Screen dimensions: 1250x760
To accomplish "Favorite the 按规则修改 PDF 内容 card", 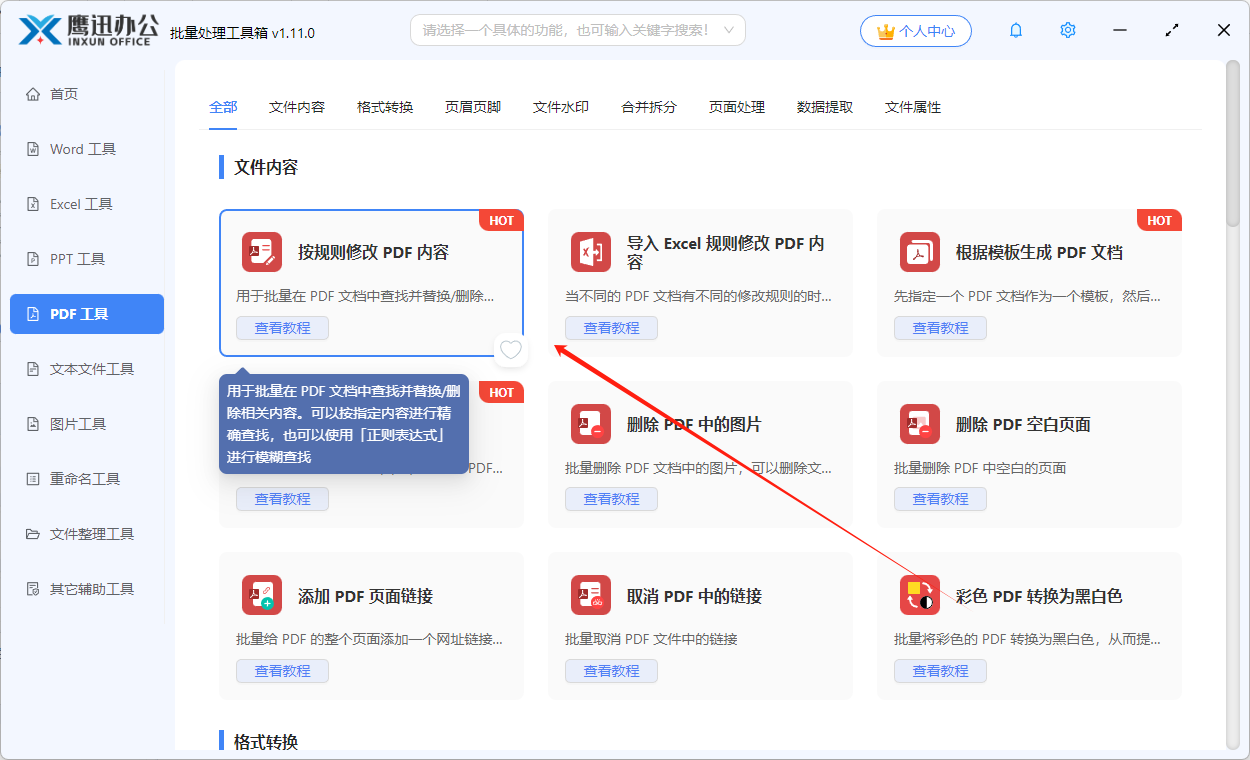I will 510,350.
